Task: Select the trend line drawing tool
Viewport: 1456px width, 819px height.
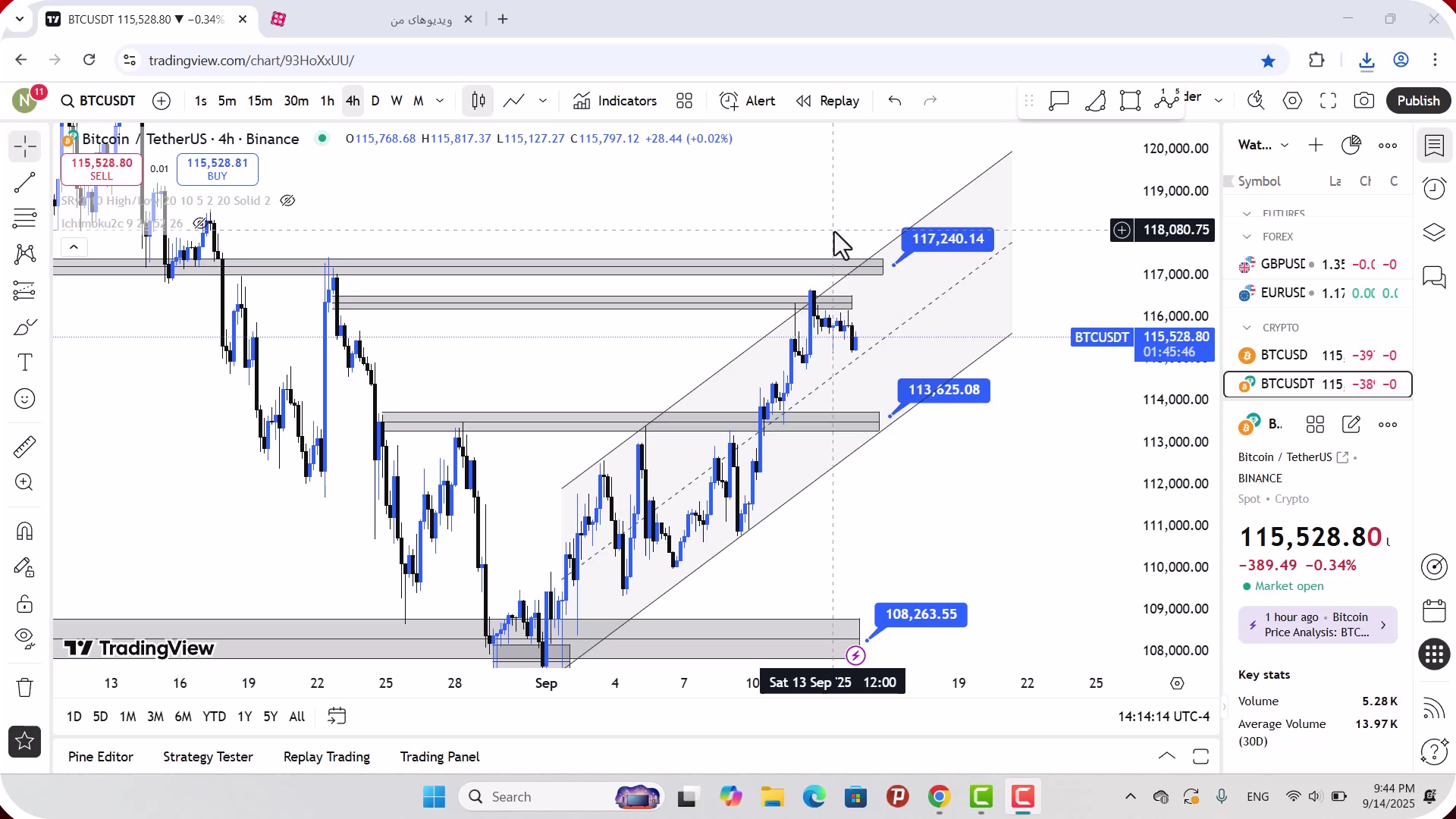Action: pos(25,183)
